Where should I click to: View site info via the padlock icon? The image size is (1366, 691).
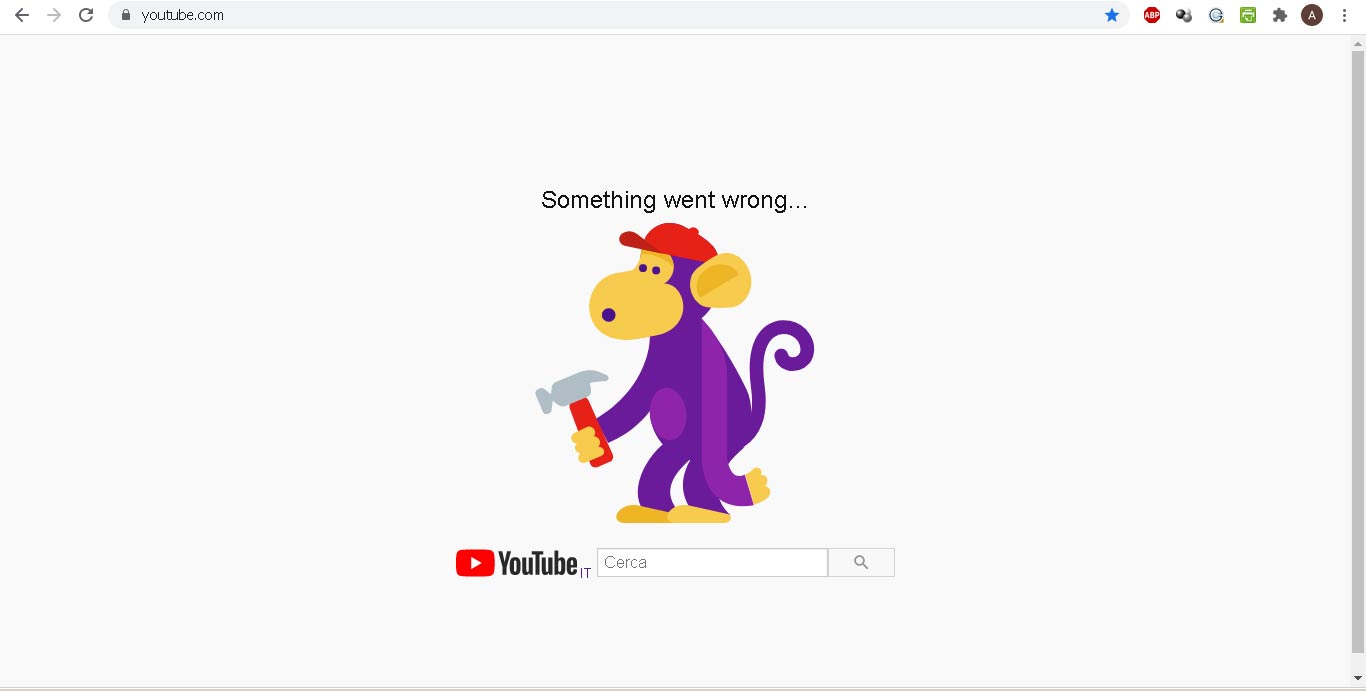pyautogui.click(x=126, y=15)
